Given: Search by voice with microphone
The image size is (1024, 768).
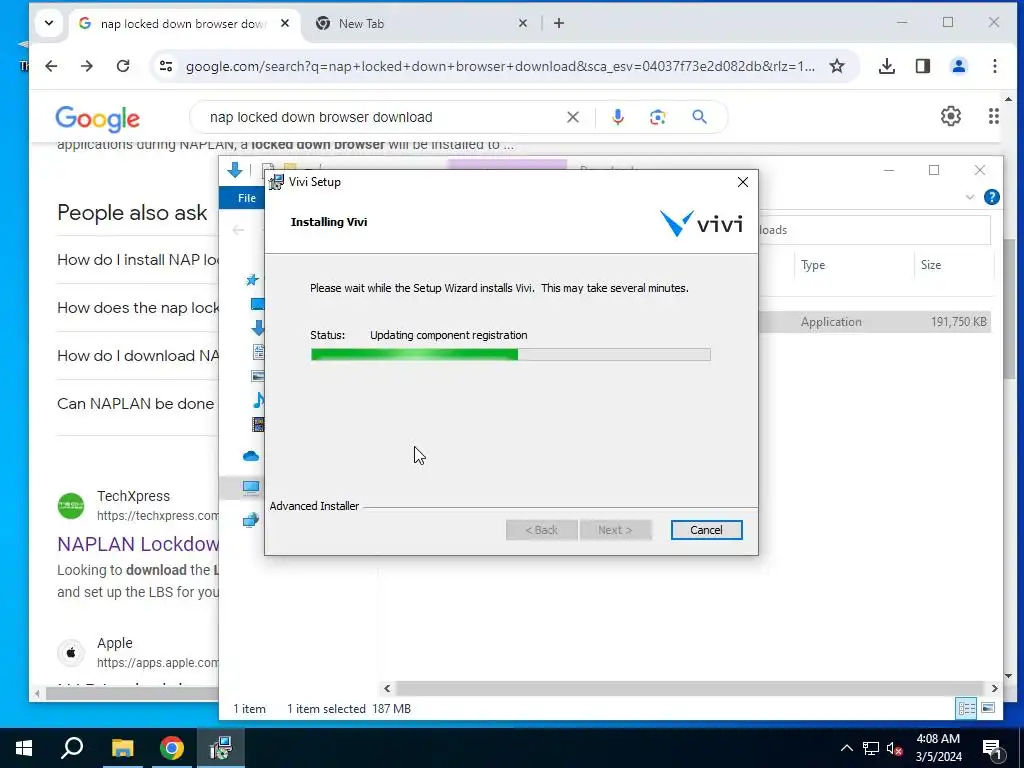Looking at the screenshot, I should point(617,118).
